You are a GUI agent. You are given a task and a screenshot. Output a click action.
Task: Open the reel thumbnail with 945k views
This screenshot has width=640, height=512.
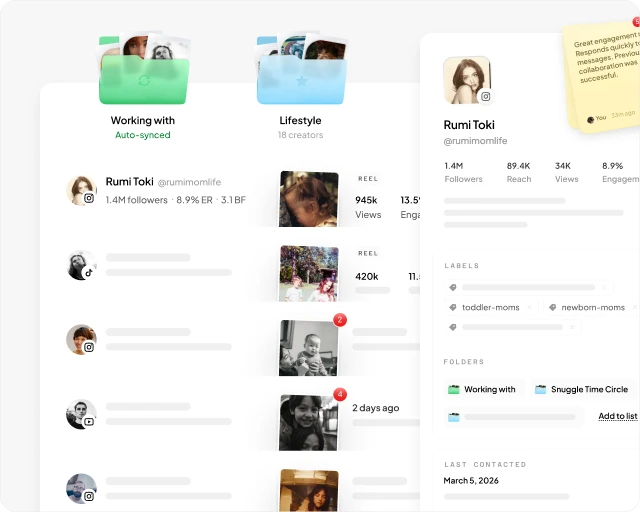pyautogui.click(x=309, y=199)
